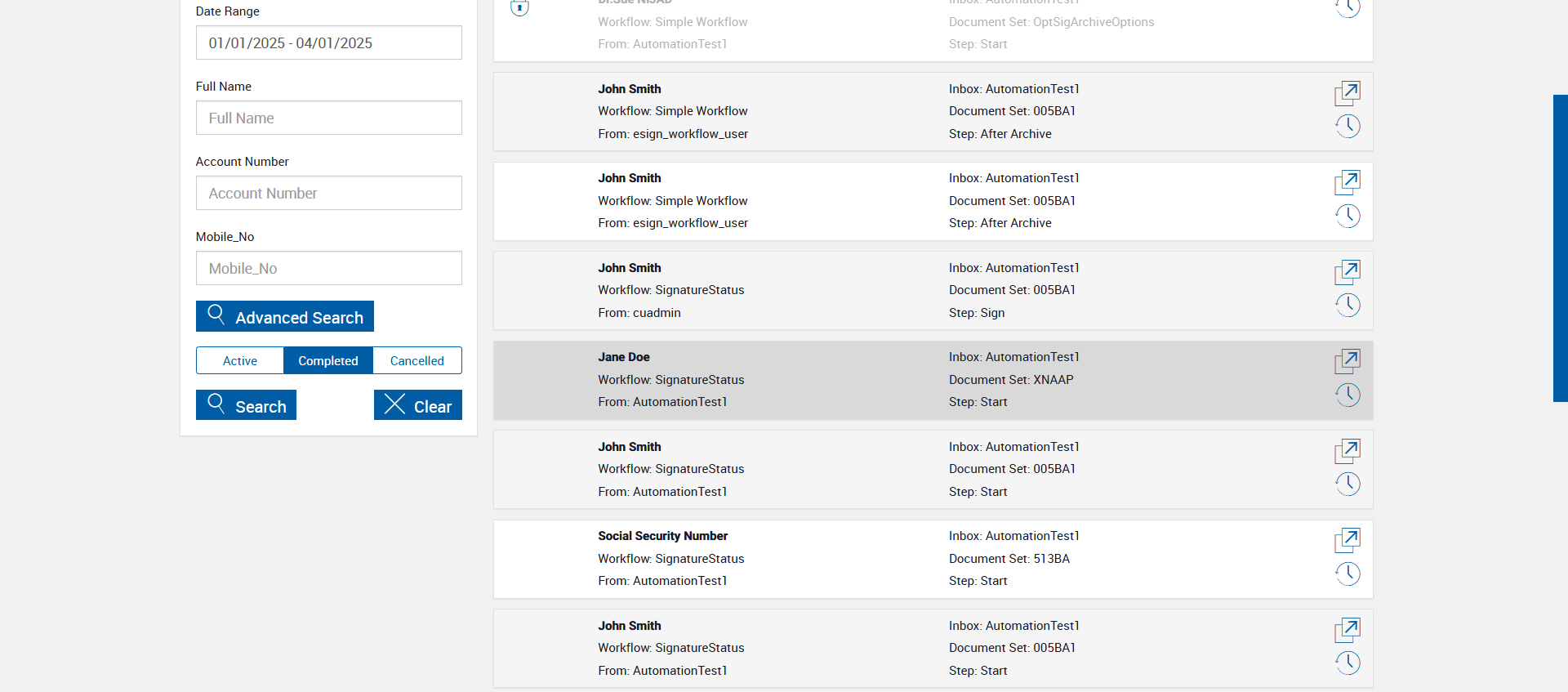Screen dimensions: 1568x692
Task: Open Advanced Search options
Action: click(x=285, y=317)
